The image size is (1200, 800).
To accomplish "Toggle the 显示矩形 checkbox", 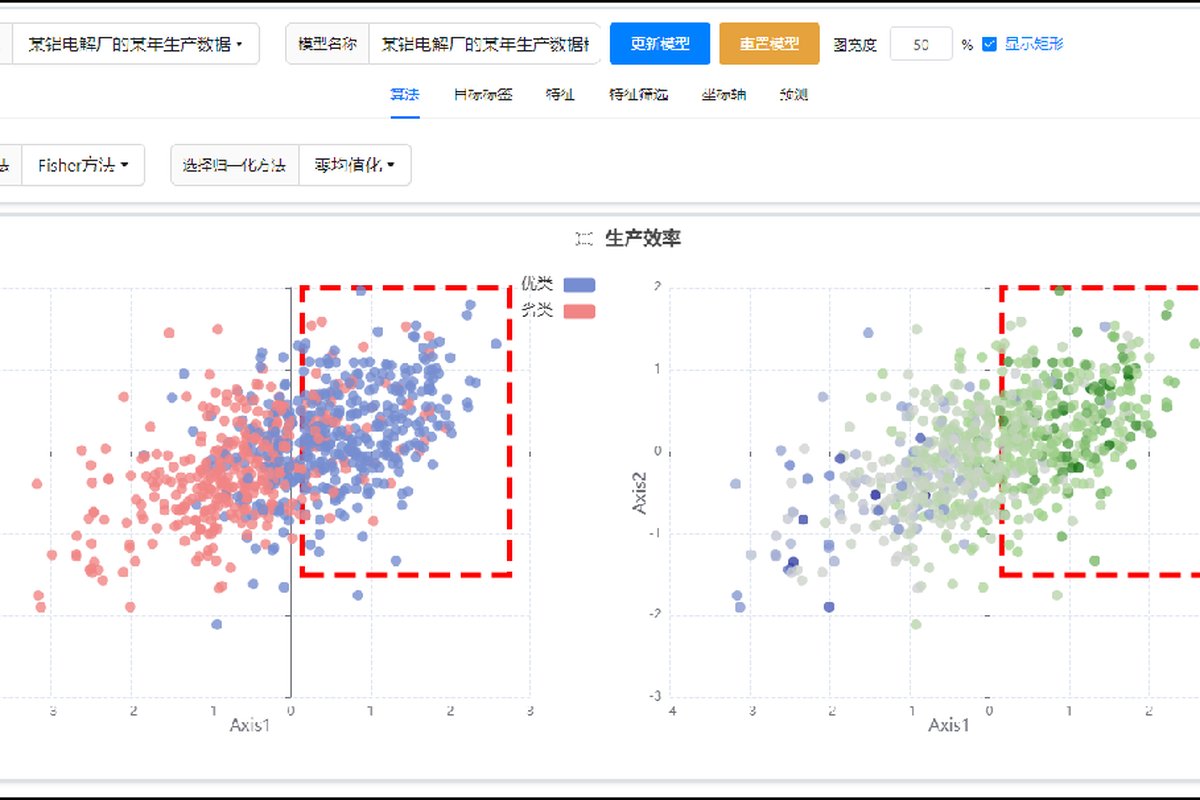I will [990, 44].
